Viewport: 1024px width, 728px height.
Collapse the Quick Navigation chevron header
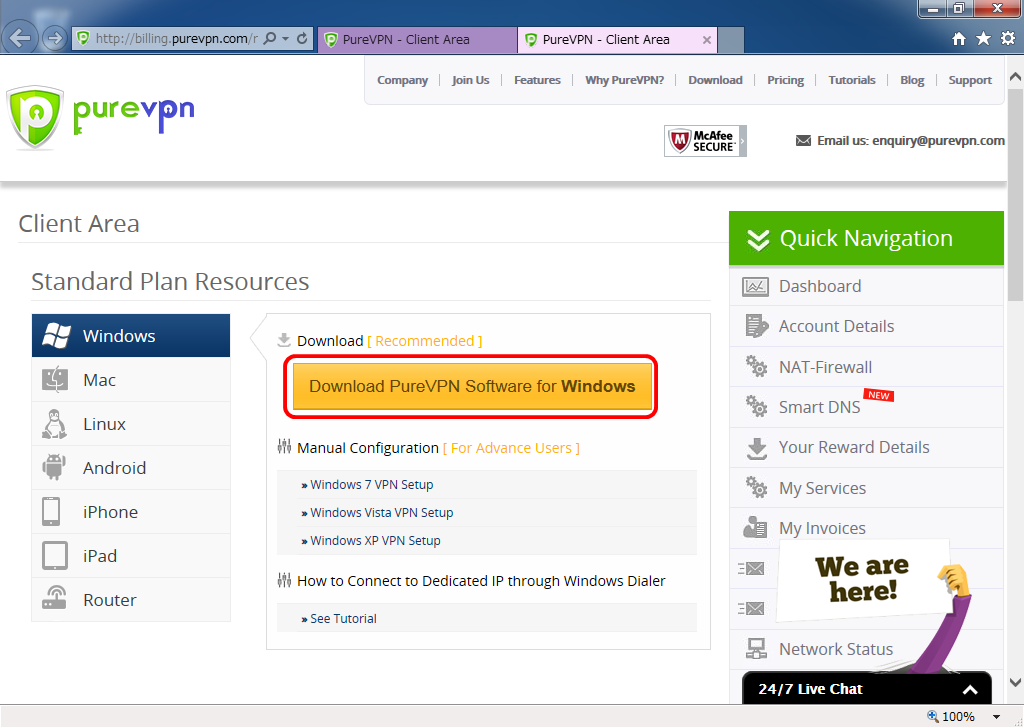(758, 240)
